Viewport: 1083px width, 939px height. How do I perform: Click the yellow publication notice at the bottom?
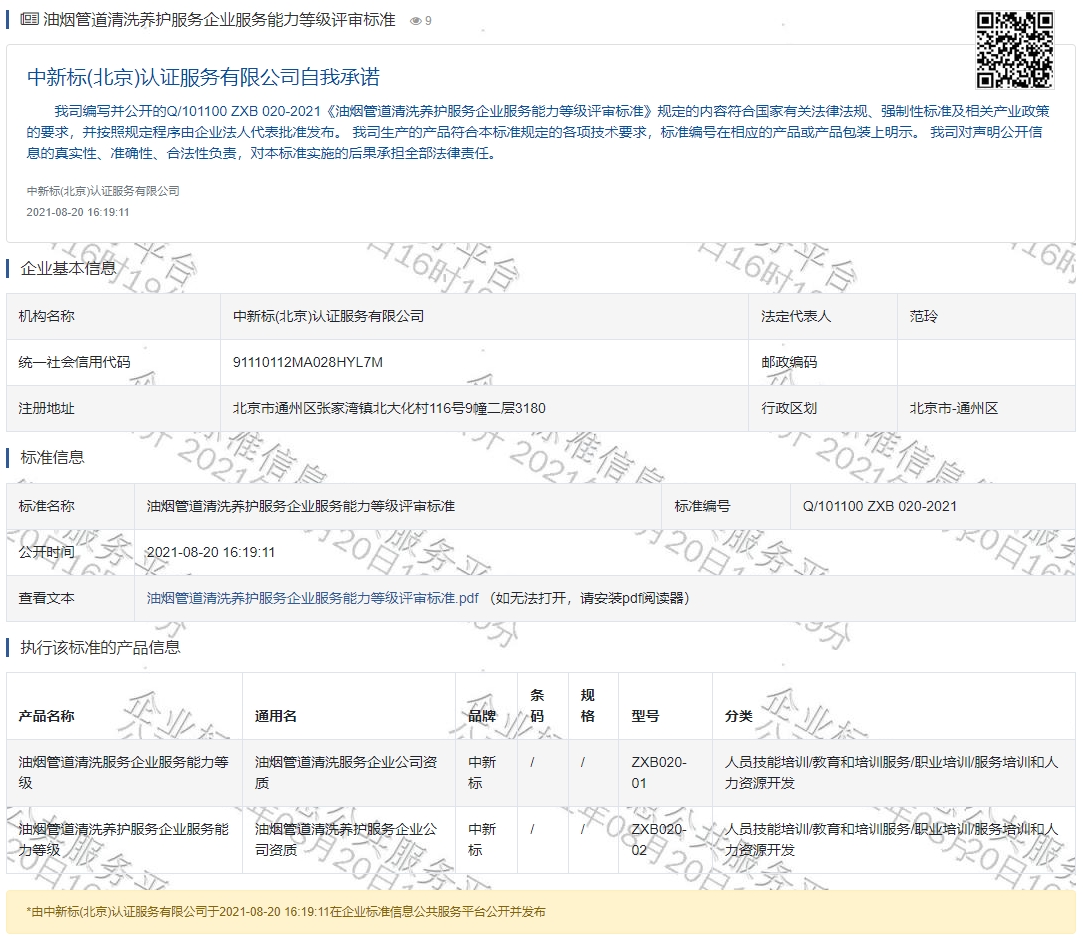tap(540, 912)
